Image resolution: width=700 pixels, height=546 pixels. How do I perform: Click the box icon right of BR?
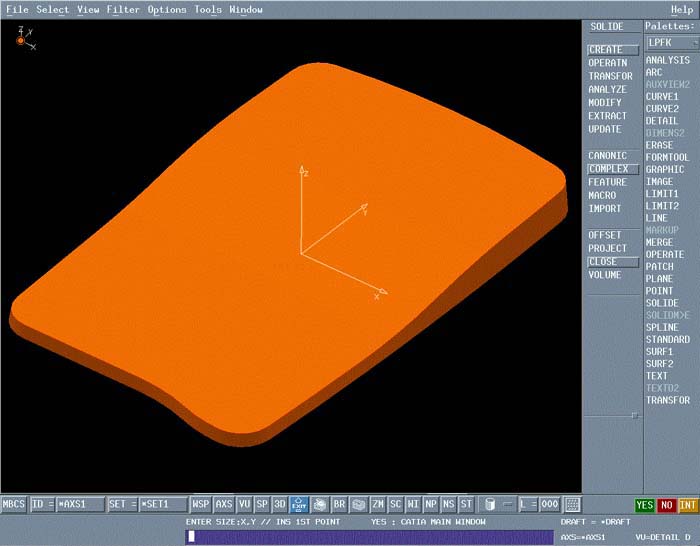[x=358, y=505]
